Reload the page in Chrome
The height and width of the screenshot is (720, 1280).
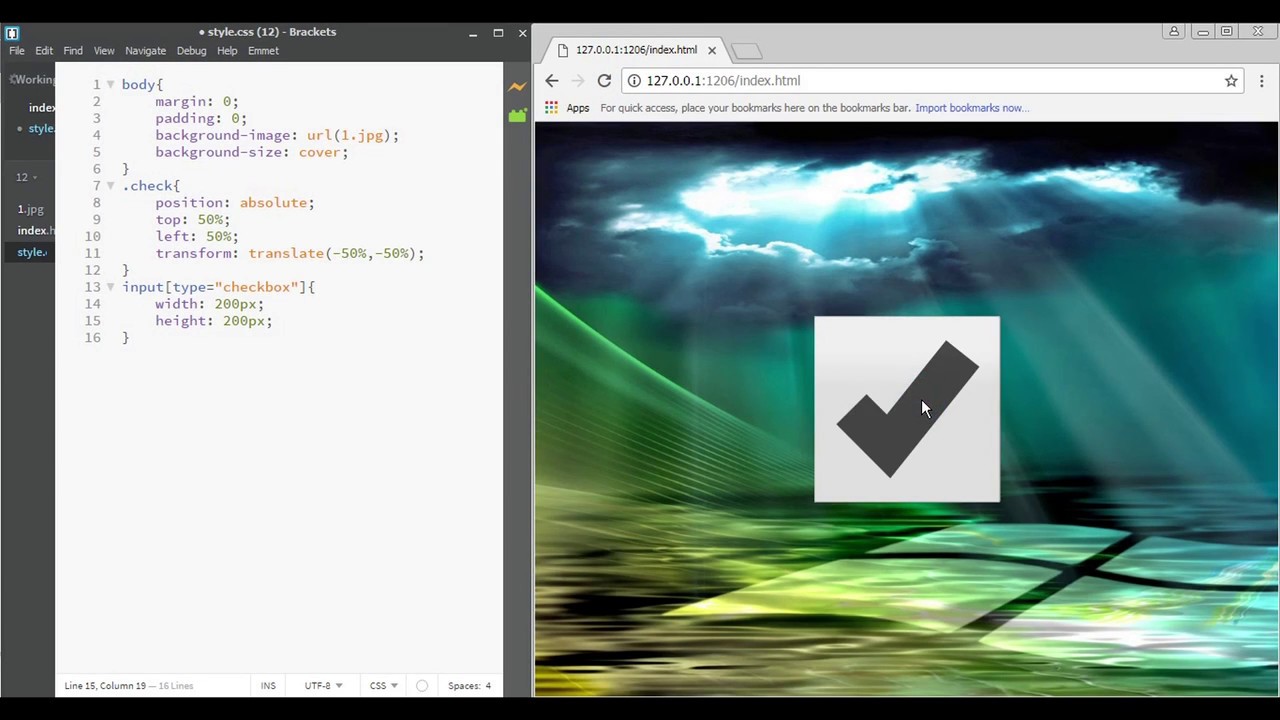pos(604,81)
